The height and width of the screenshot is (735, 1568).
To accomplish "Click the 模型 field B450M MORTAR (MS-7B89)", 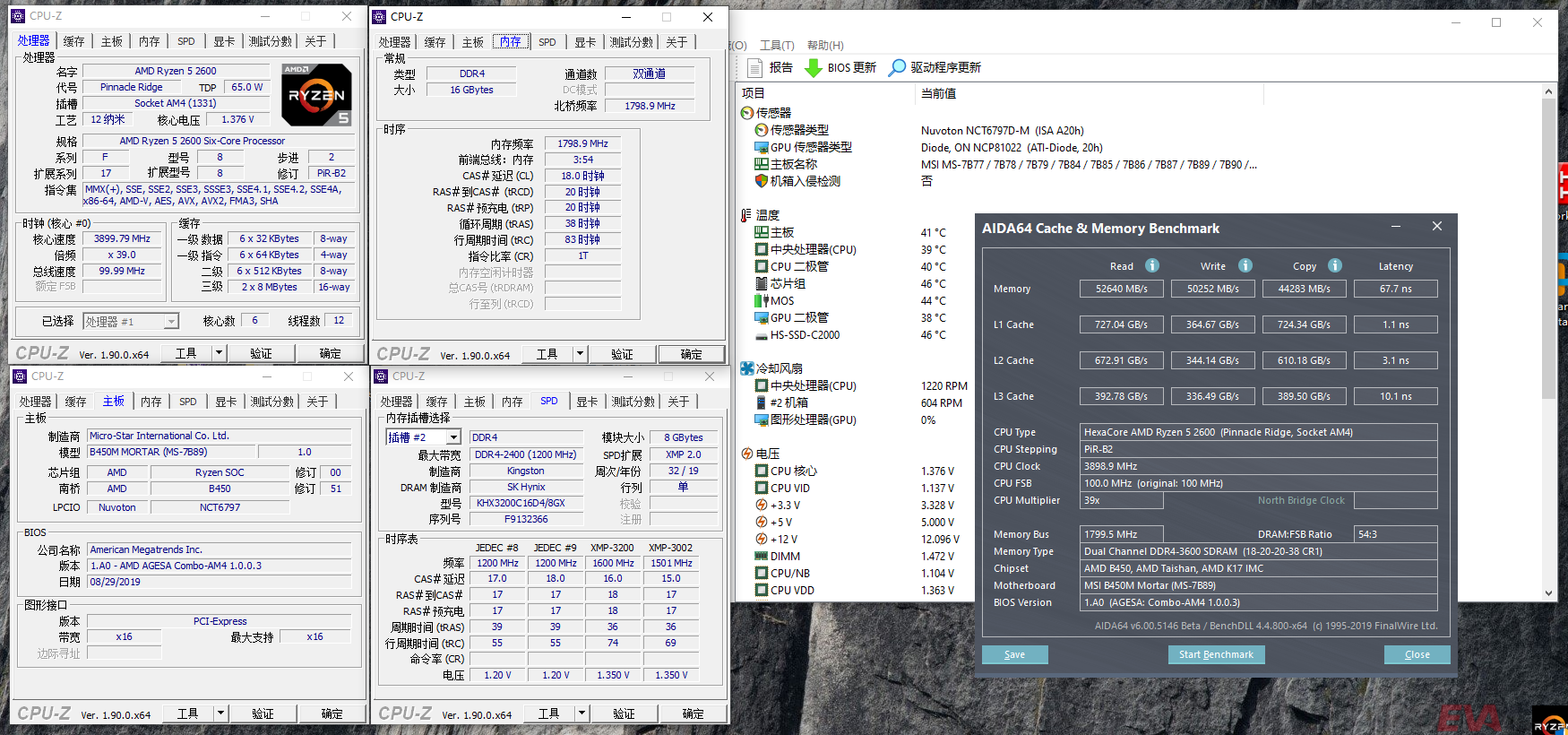I will pos(173,452).
